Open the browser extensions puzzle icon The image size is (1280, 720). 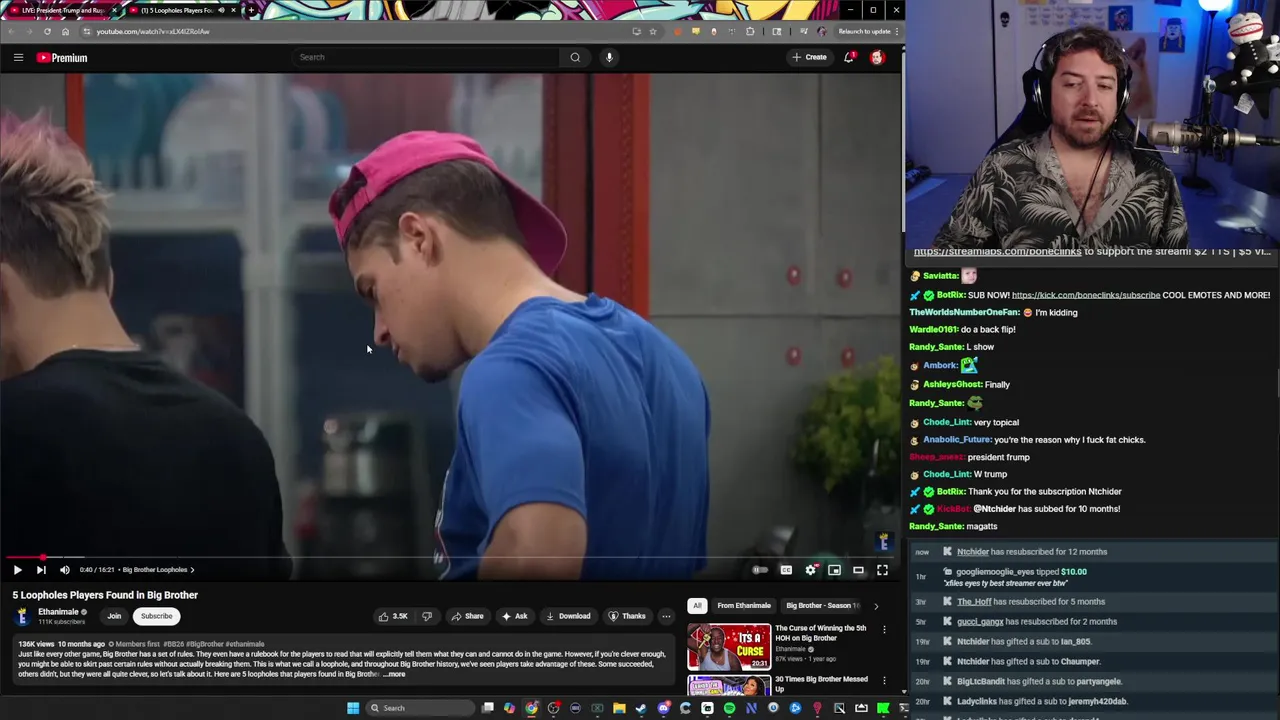tap(750, 31)
